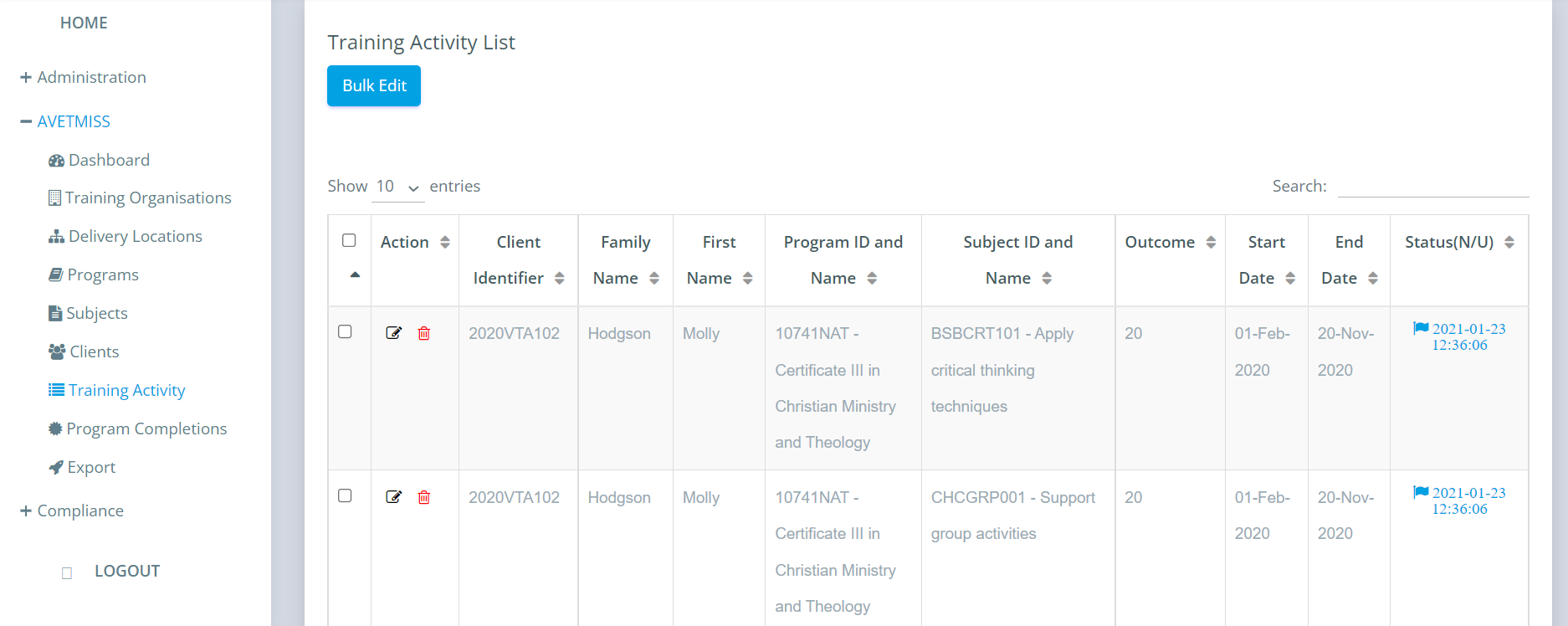The width and height of the screenshot is (1568, 626).
Task: Sort by Status(N/U) column arrows
Action: click(1509, 242)
